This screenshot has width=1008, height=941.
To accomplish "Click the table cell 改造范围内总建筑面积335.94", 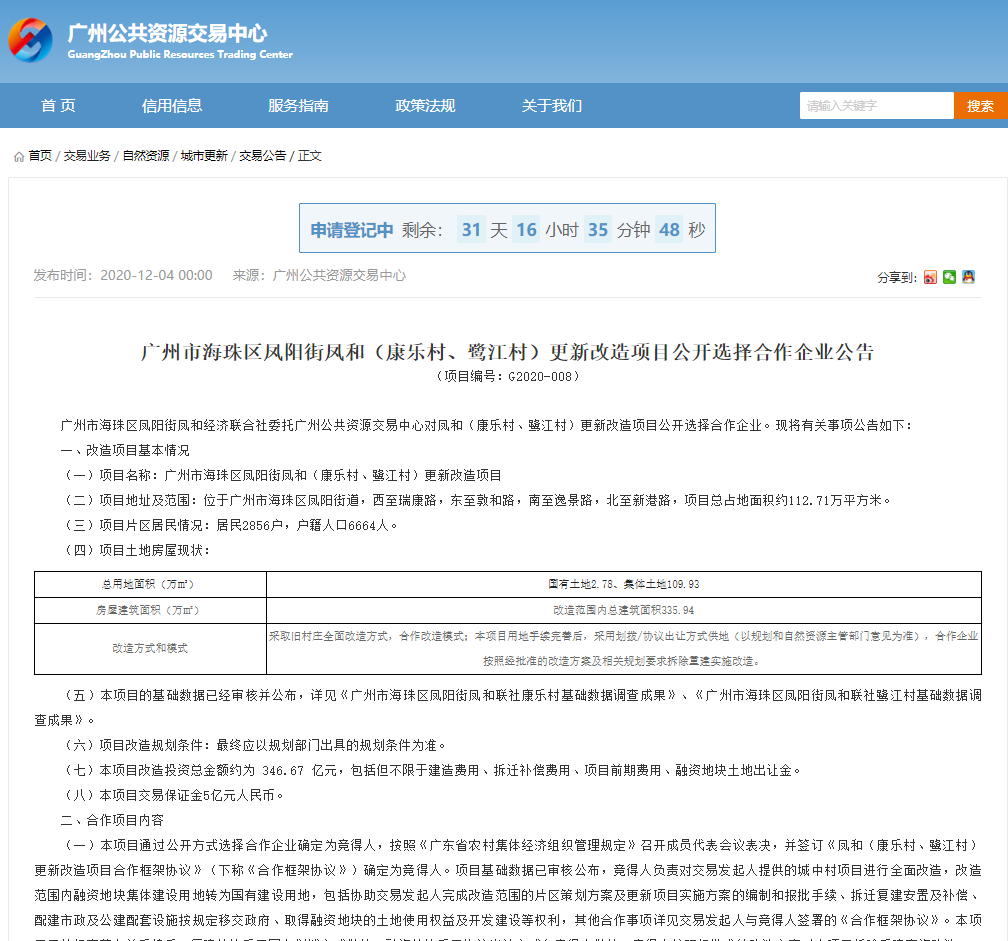I will (x=624, y=610).
